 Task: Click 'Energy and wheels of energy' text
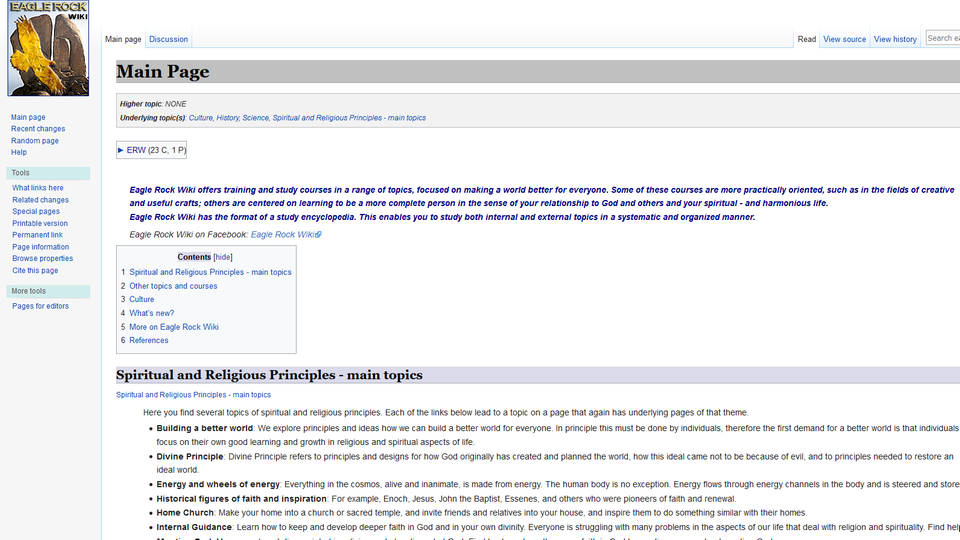coord(218,484)
